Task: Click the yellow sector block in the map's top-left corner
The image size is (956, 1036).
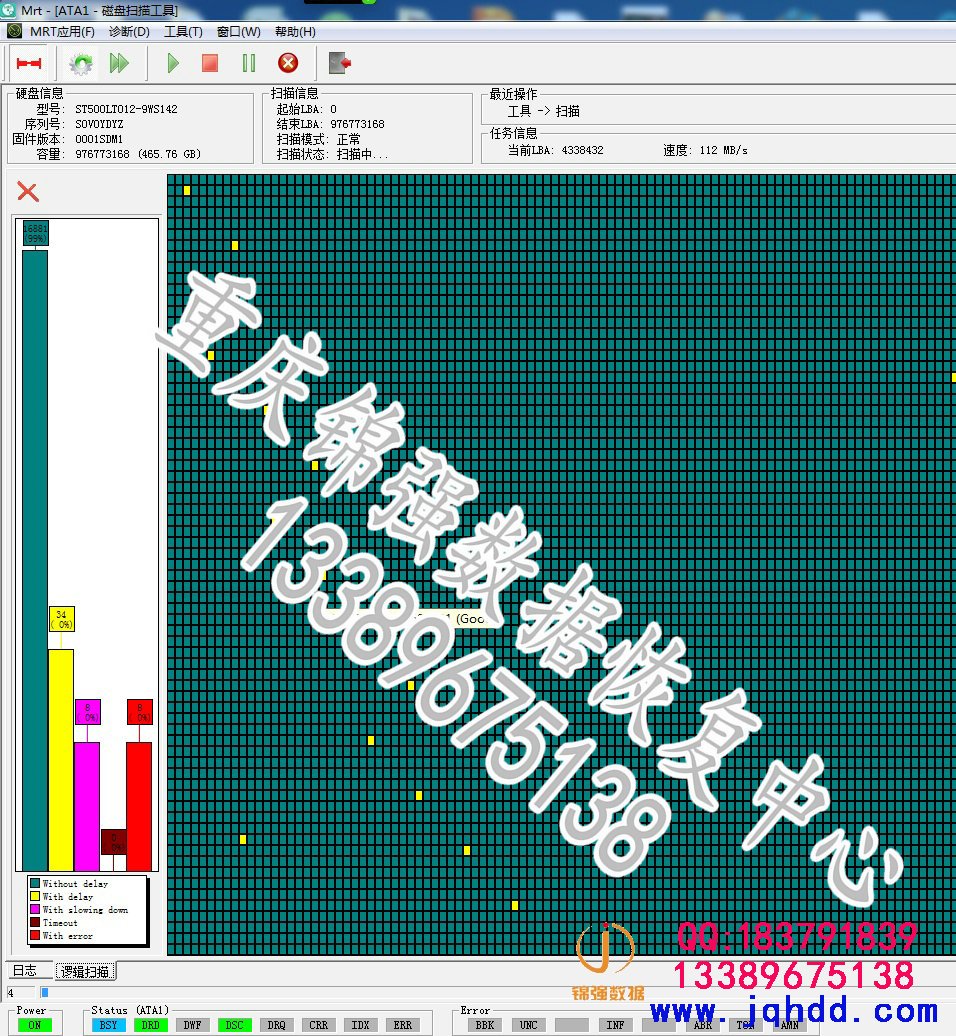Action: [x=187, y=190]
